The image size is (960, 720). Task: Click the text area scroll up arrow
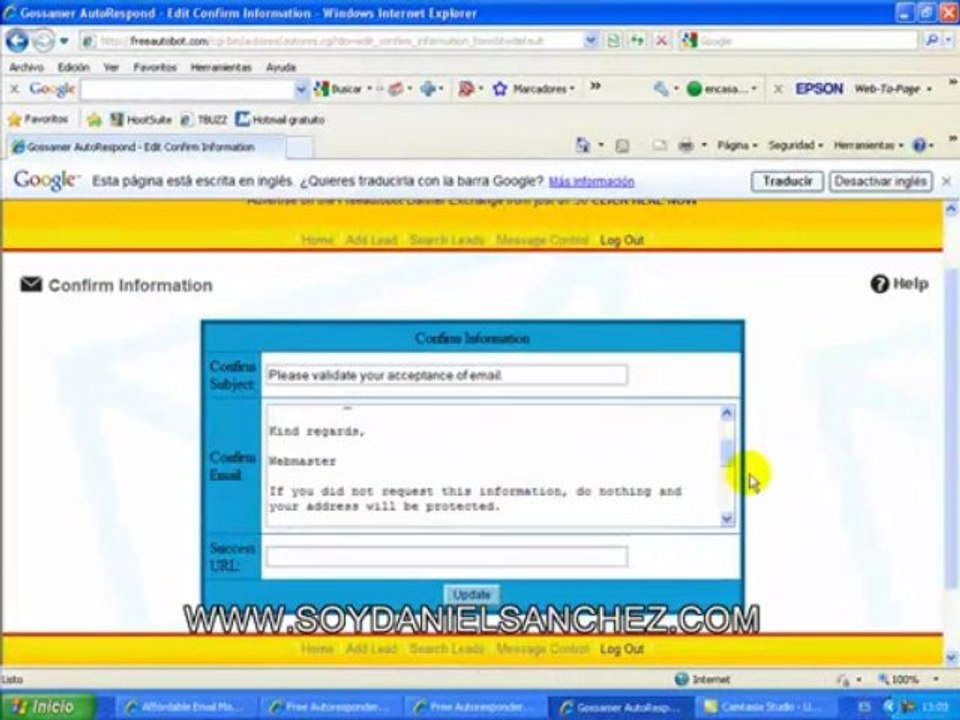[x=727, y=413]
